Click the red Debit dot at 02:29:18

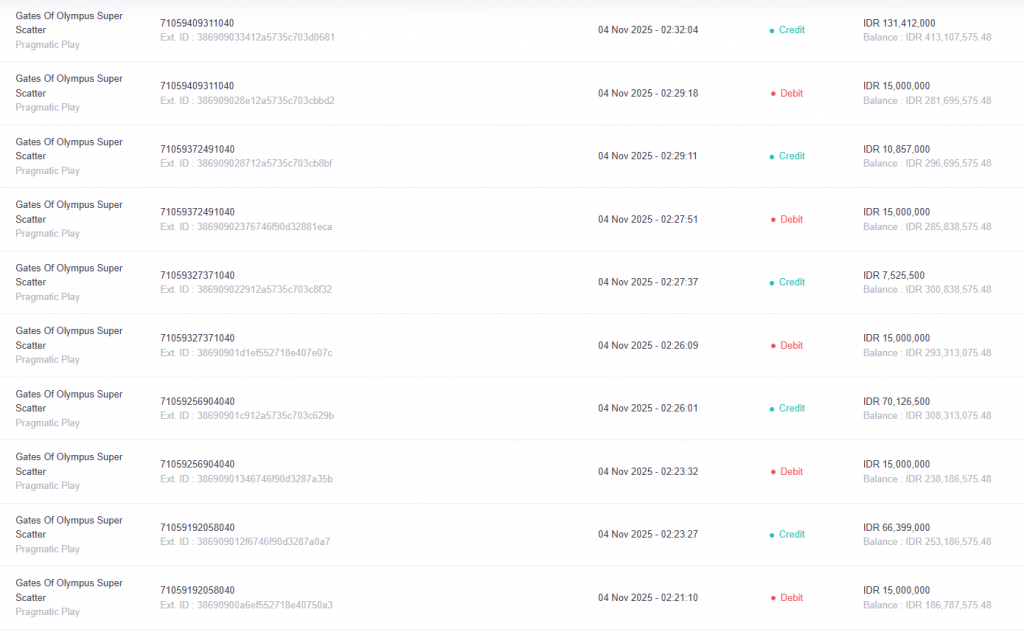(x=773, y=93)
